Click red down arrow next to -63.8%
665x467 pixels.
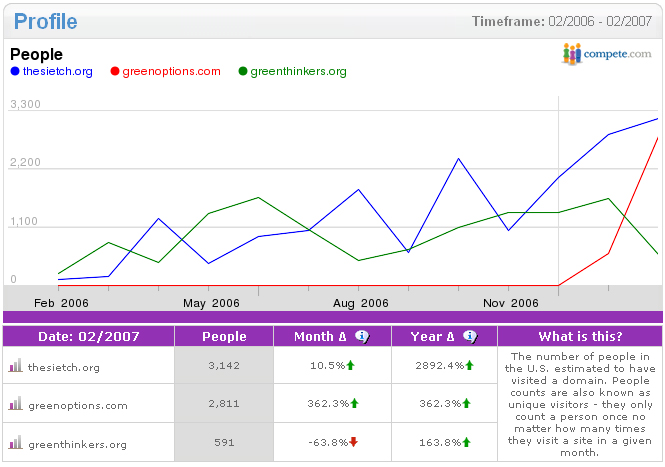click(x=354, y=442)
